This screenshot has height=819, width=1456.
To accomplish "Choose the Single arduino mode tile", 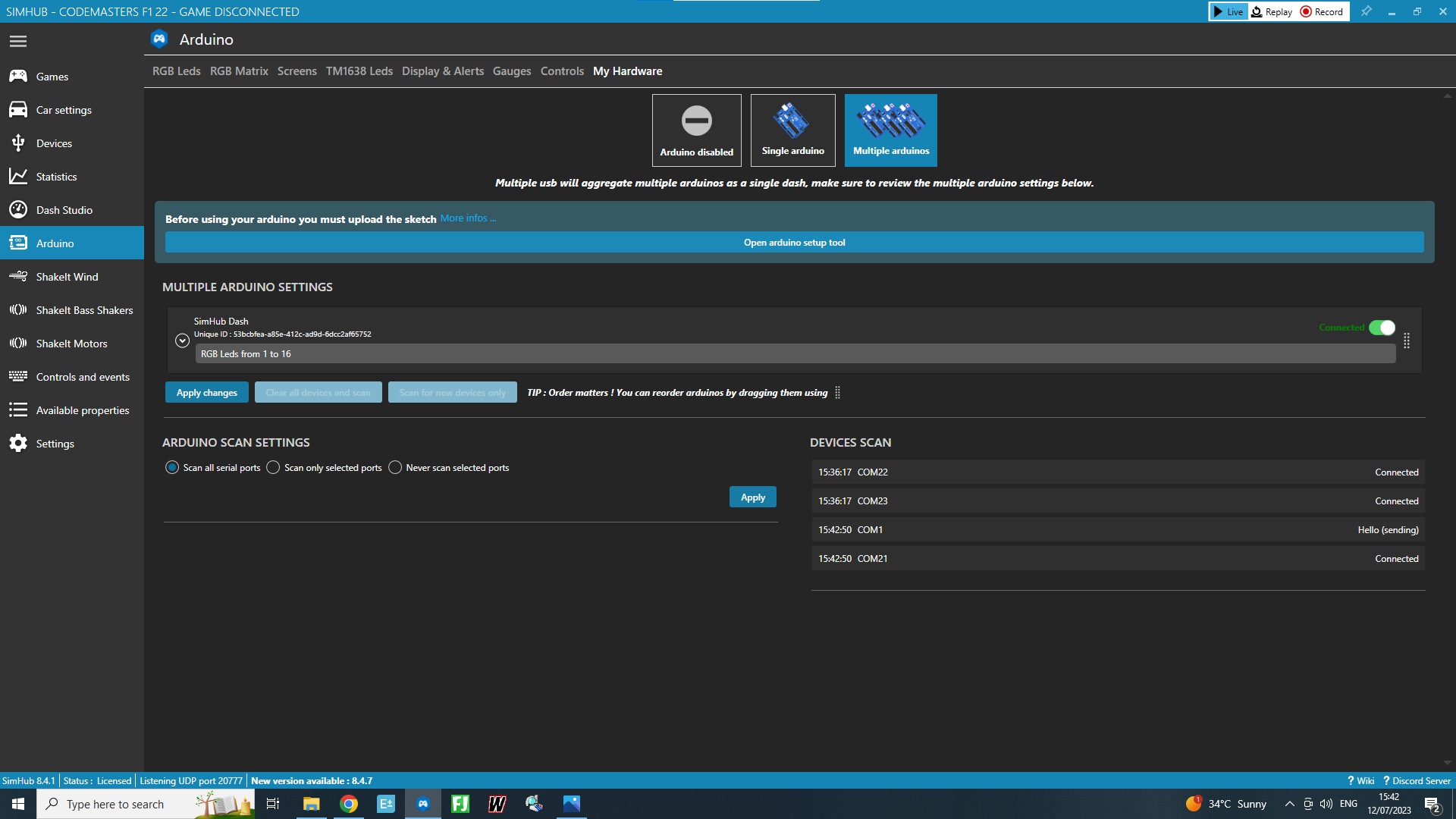I will [x=792, y=130].
